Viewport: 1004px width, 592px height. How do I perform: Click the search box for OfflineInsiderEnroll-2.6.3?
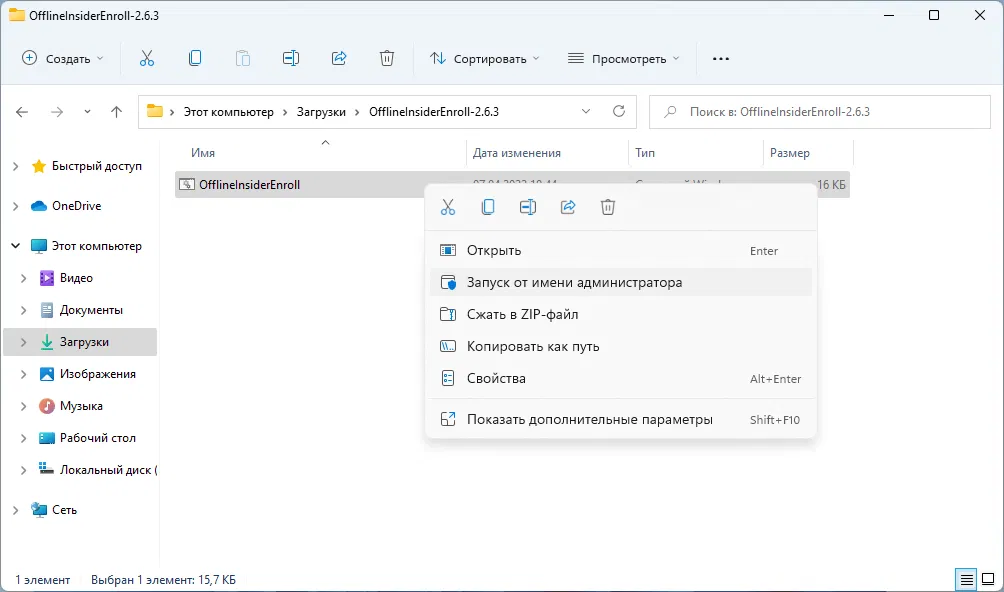(820, 112)
